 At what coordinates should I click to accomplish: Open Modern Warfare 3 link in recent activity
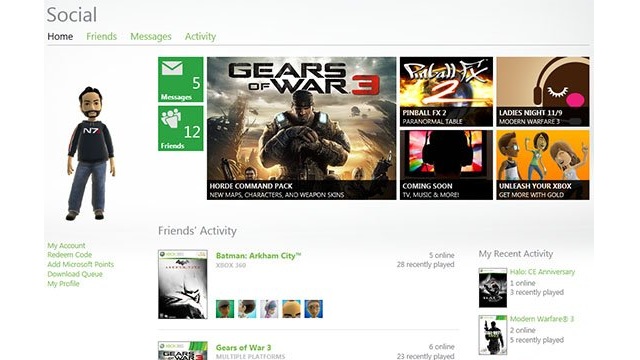click(542, 319)
